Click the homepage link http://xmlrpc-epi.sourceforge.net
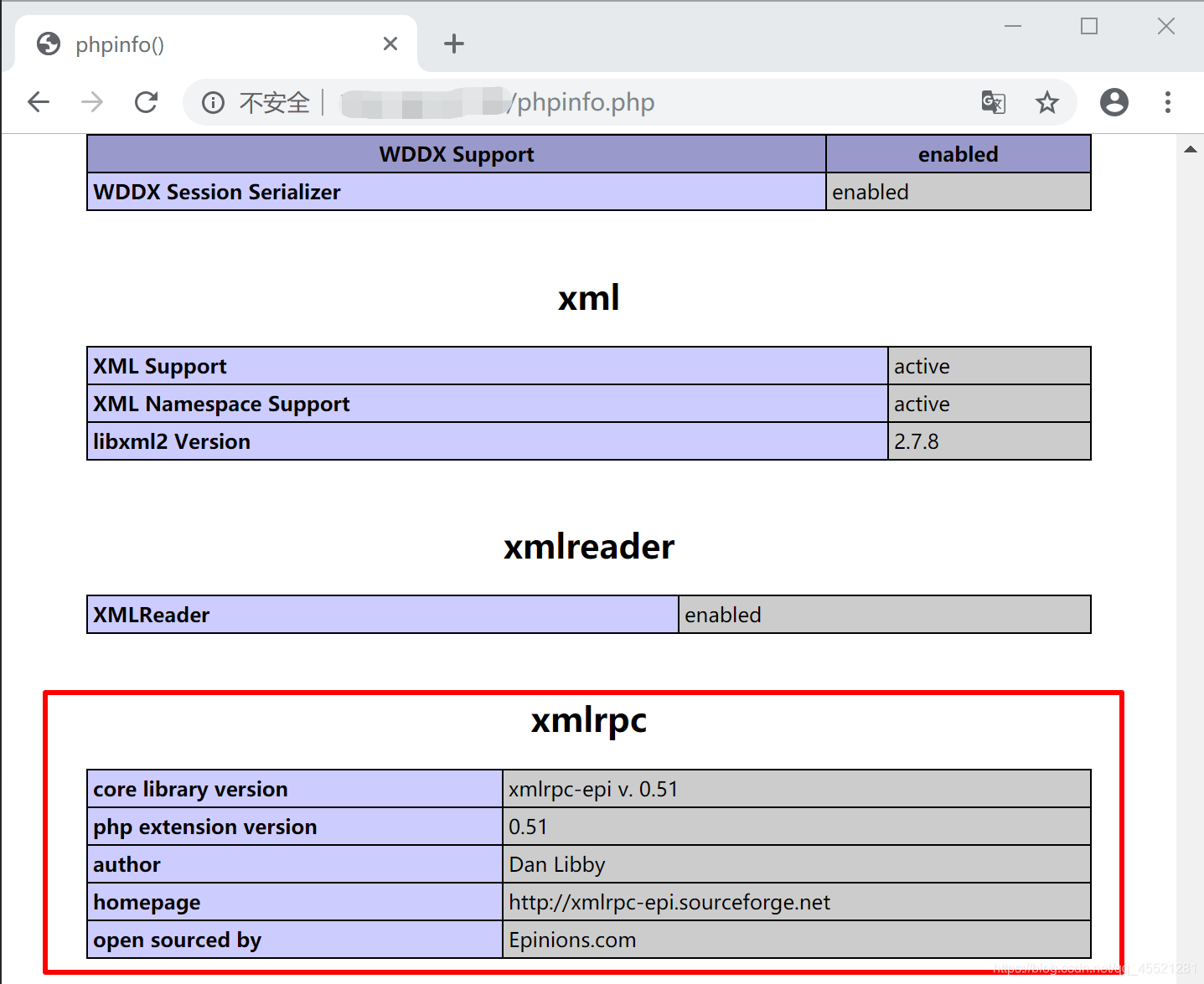Viewport: 1204px width, 984px height. tap(668, 902)
